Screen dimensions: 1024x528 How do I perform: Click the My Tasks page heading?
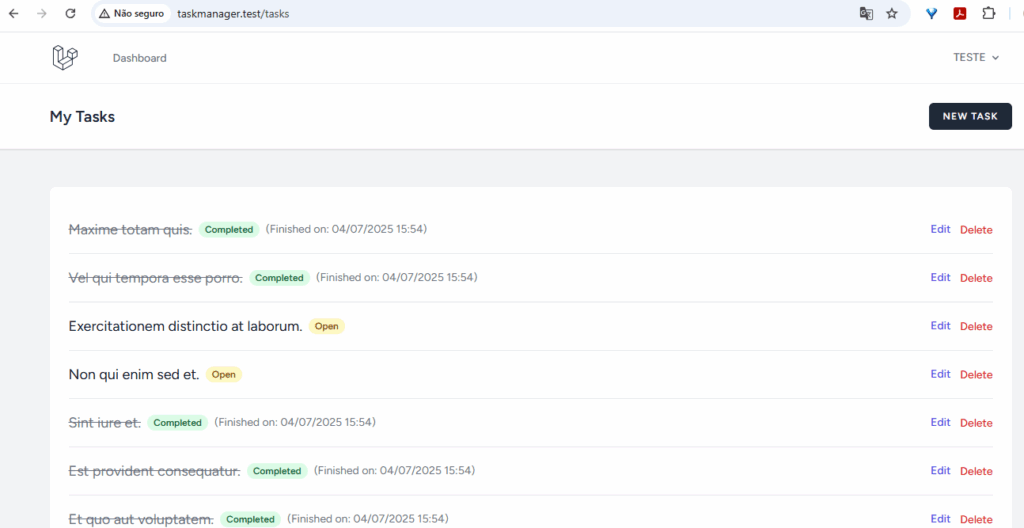tap(82, 117)
